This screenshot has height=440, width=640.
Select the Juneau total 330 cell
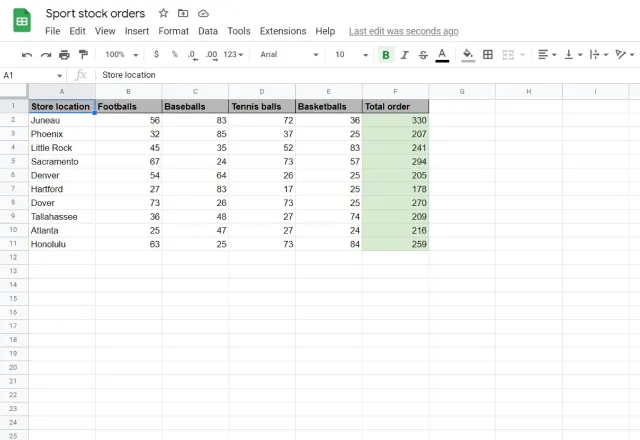tap(396, 120)
